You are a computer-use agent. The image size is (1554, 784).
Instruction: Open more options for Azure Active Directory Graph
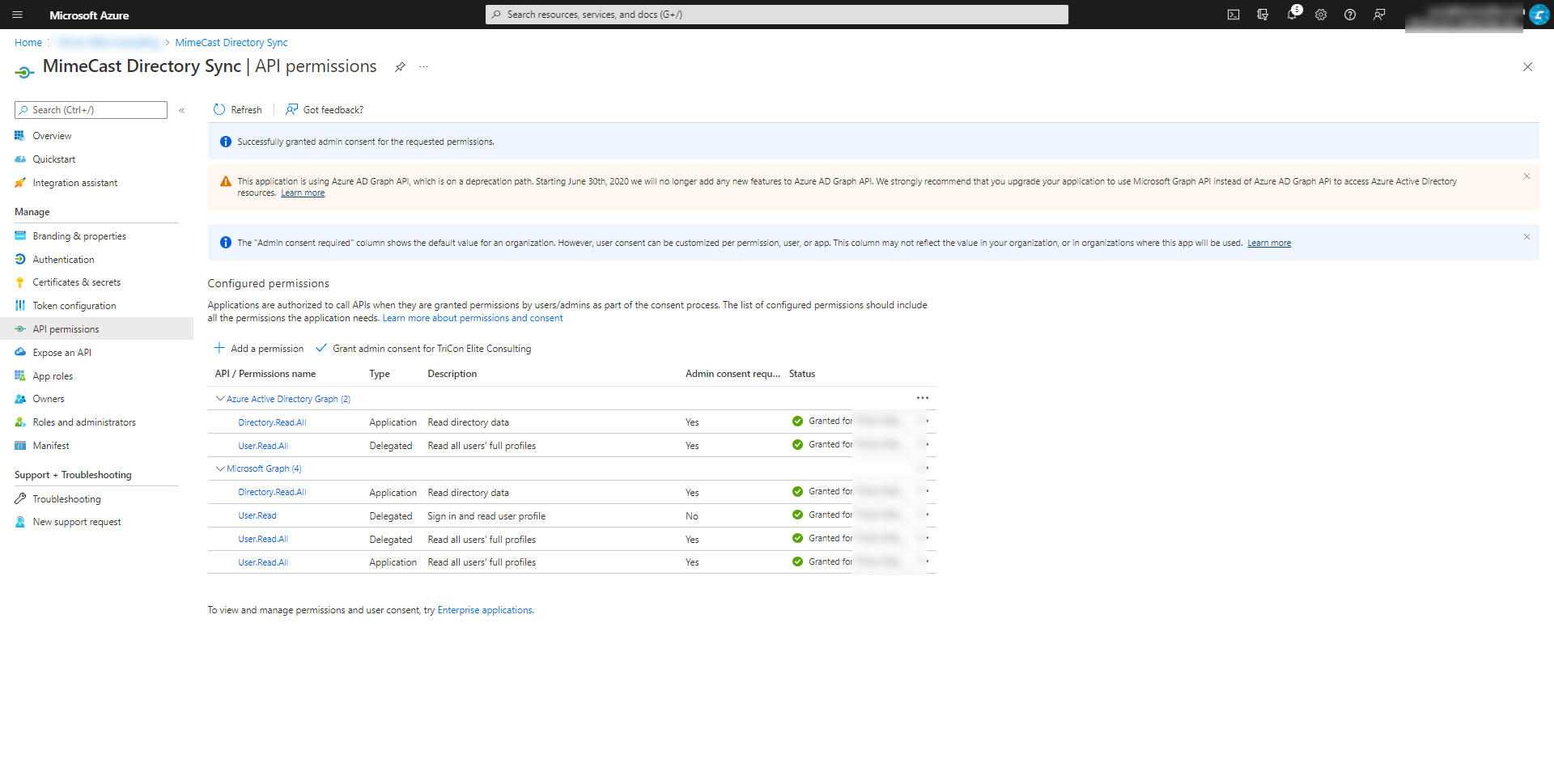[922, 398]
